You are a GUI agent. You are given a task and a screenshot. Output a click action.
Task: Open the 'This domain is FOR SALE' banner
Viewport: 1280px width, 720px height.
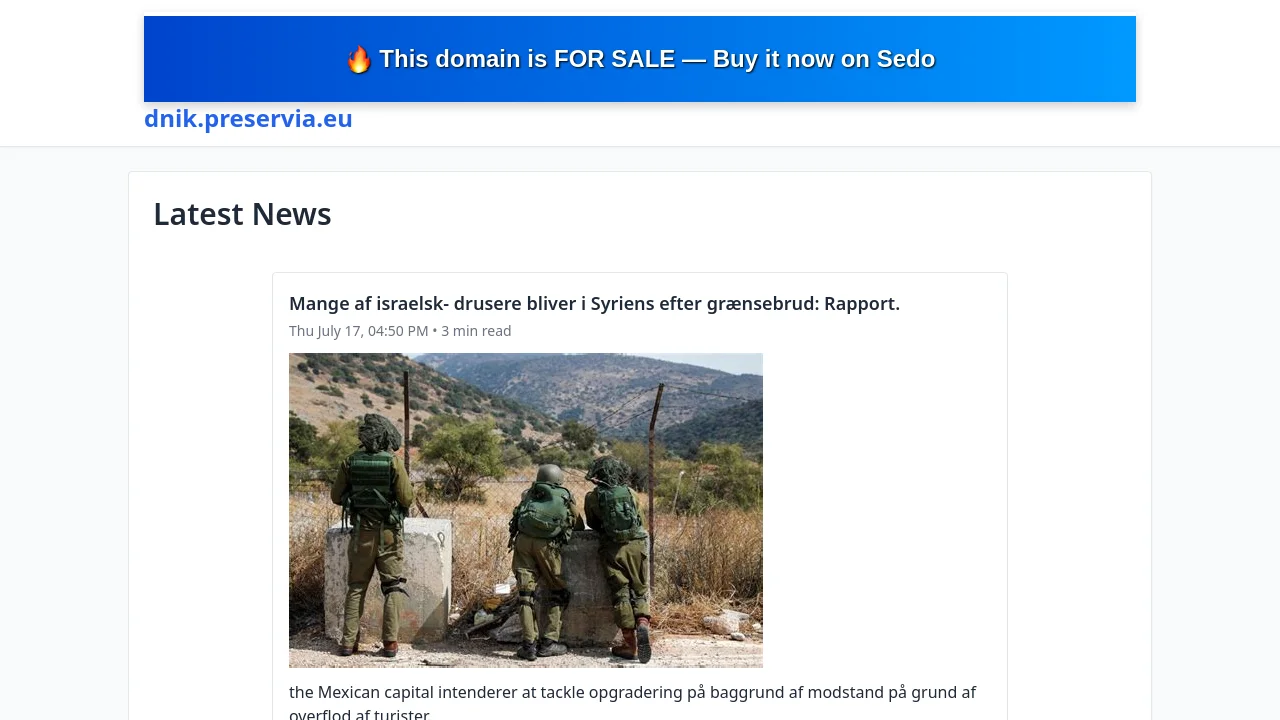pos(640,59)
